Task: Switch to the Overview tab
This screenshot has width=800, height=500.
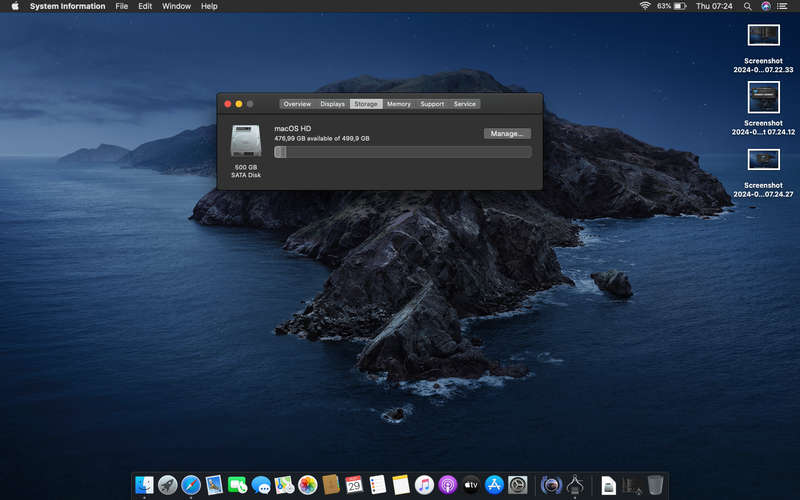Action: point(297,104)
